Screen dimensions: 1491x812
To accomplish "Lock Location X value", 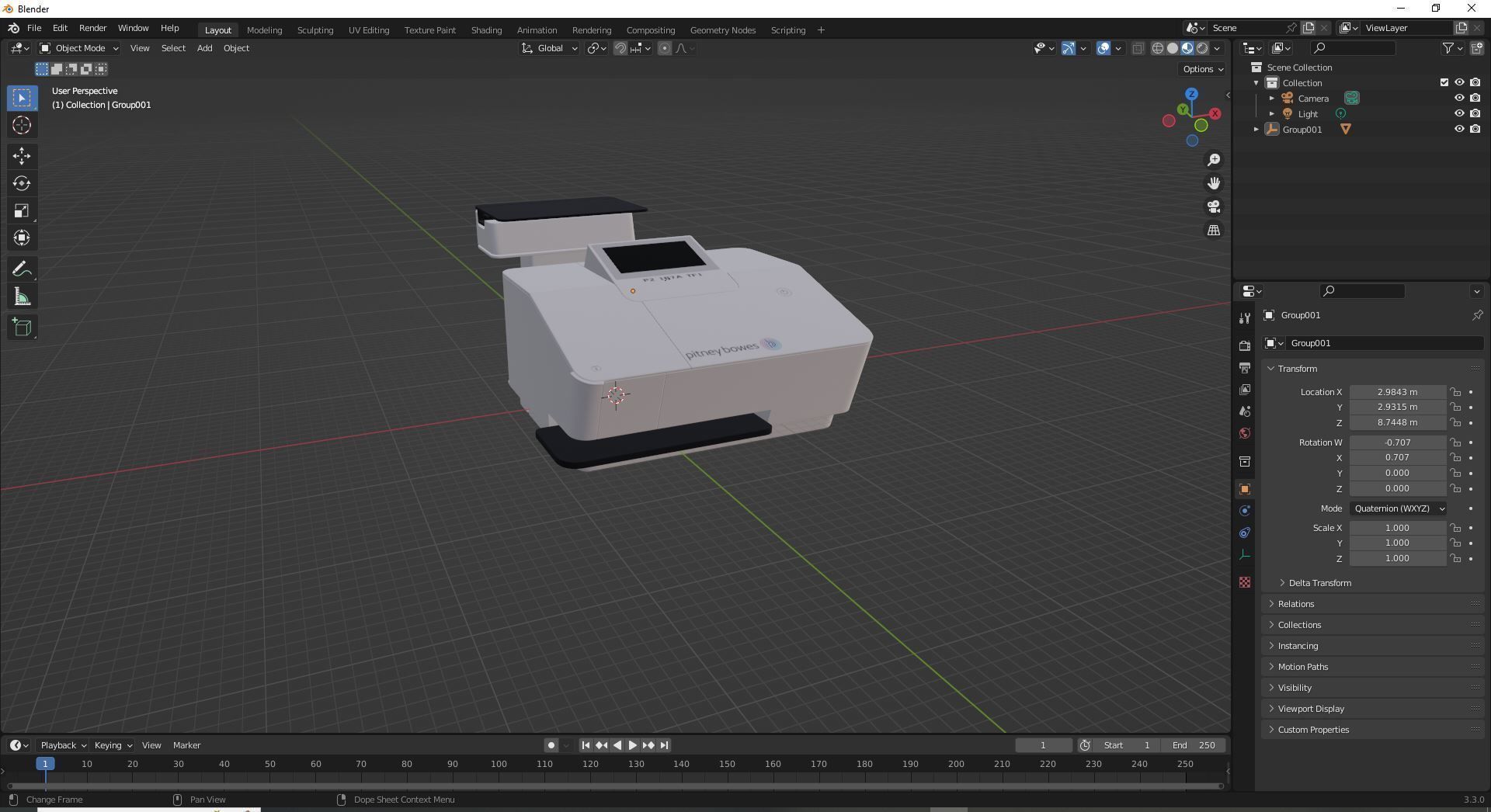I will click(x=1455, y=392).
